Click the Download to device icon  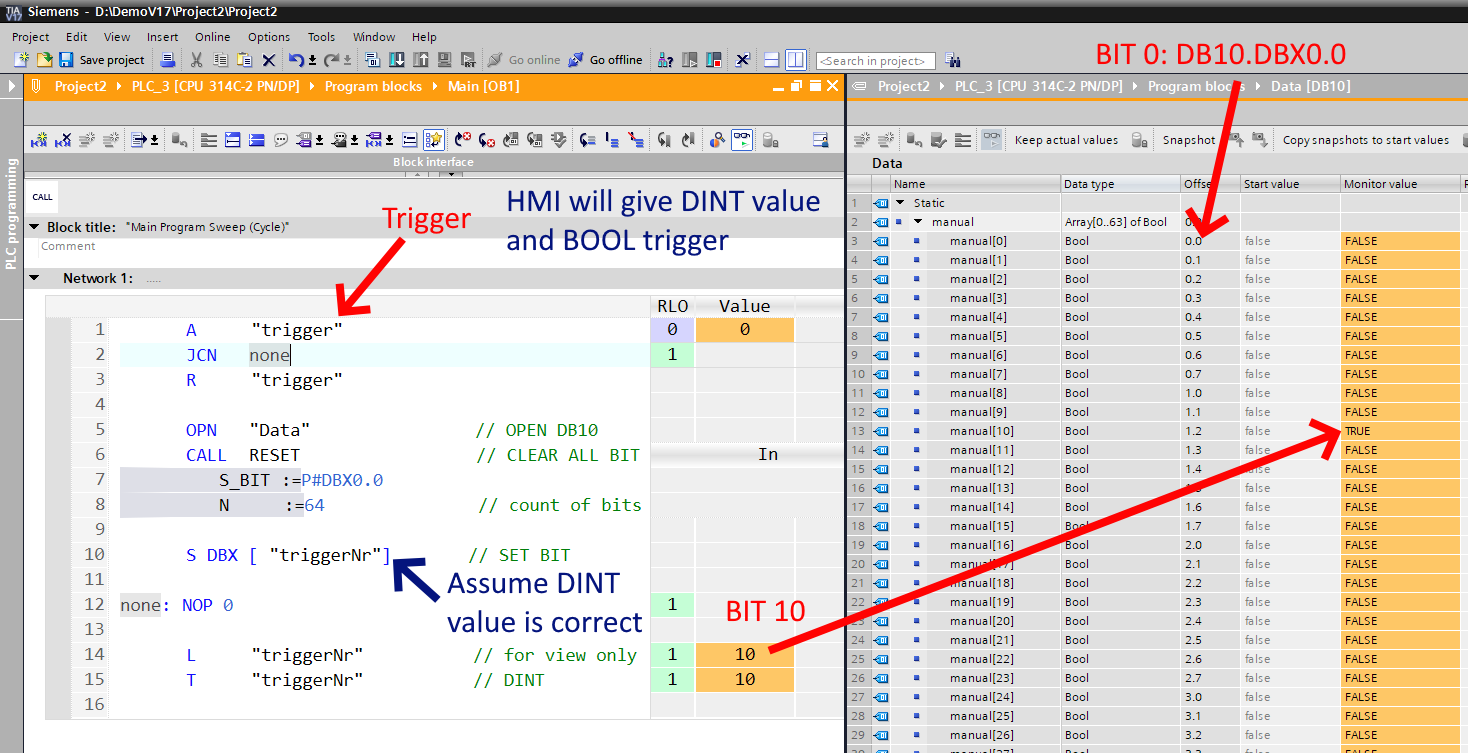click(x=397, y=60)
